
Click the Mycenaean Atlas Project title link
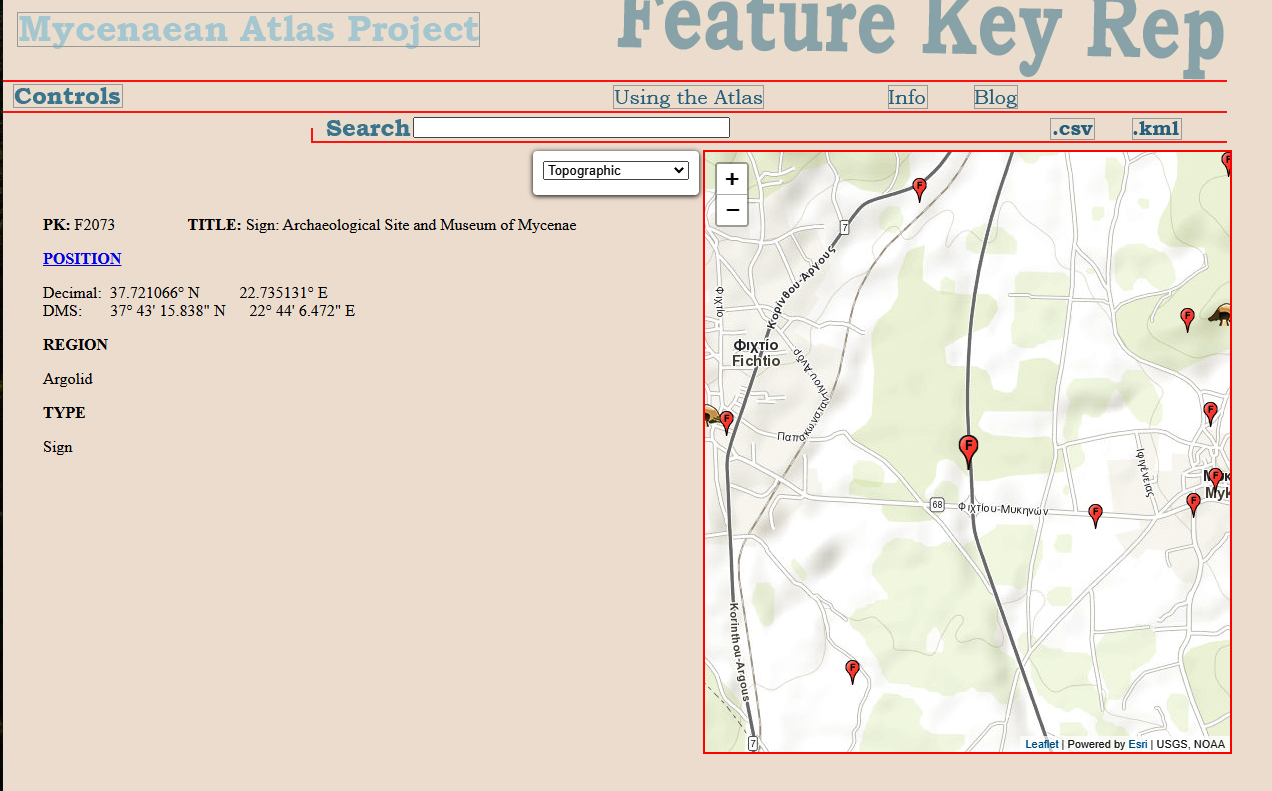coord(248,30)
